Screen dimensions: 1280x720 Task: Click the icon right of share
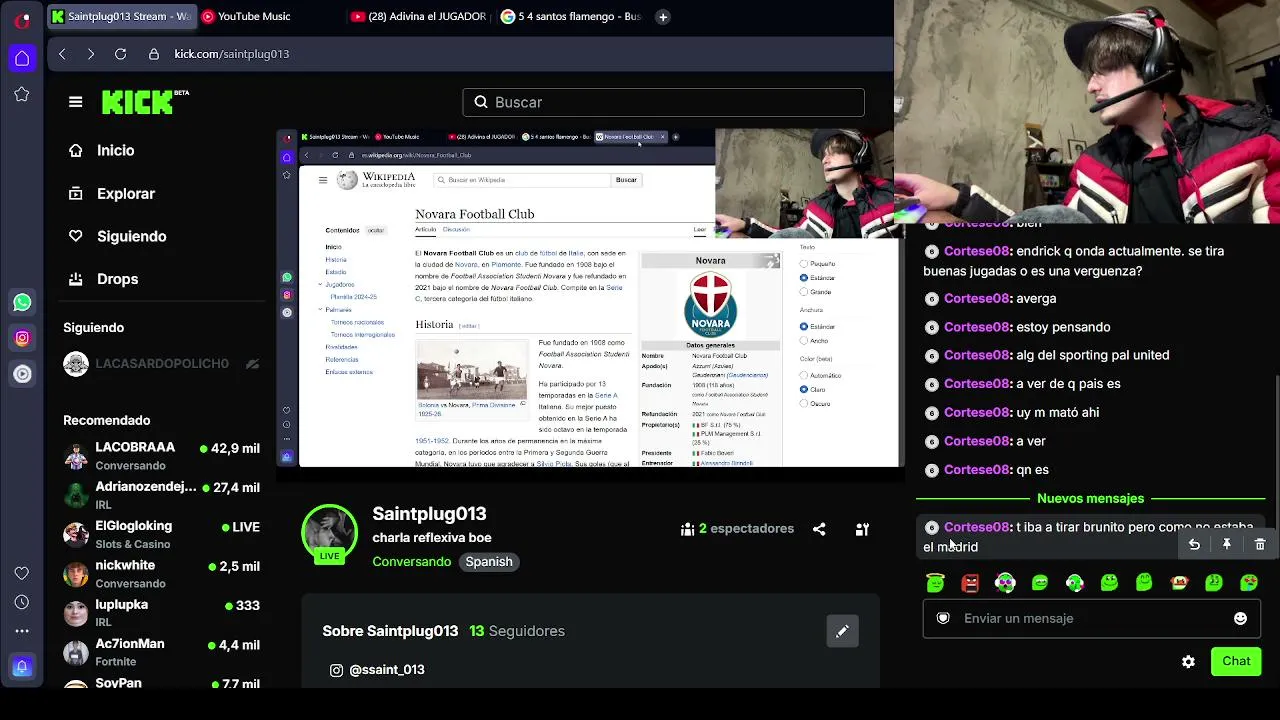pyautogui.click(x=862, y=529)
